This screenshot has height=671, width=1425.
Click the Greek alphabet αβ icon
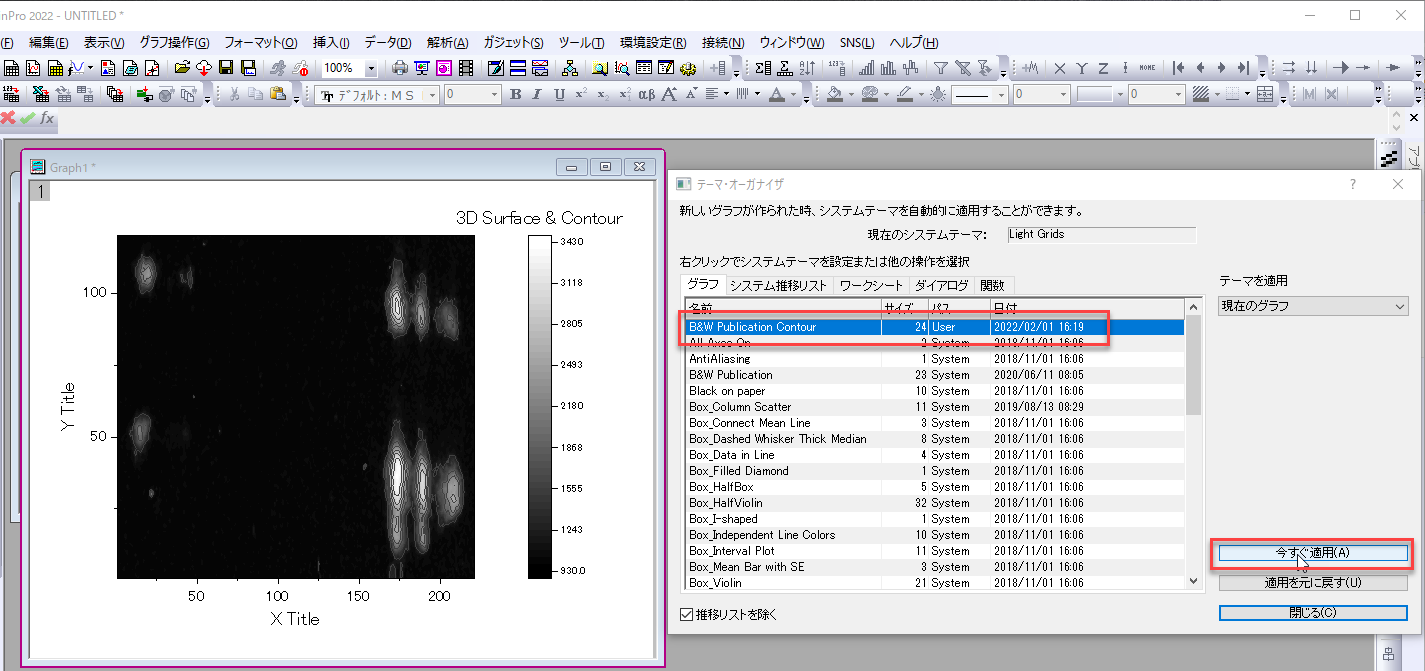coord(647,94)
